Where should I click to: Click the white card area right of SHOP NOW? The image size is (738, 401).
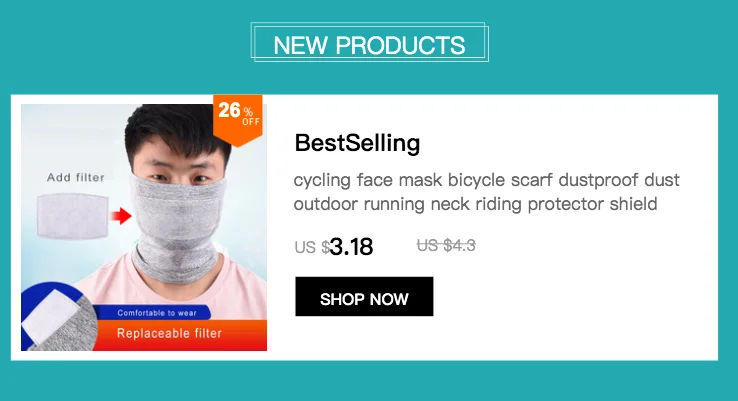click(574, 297)
